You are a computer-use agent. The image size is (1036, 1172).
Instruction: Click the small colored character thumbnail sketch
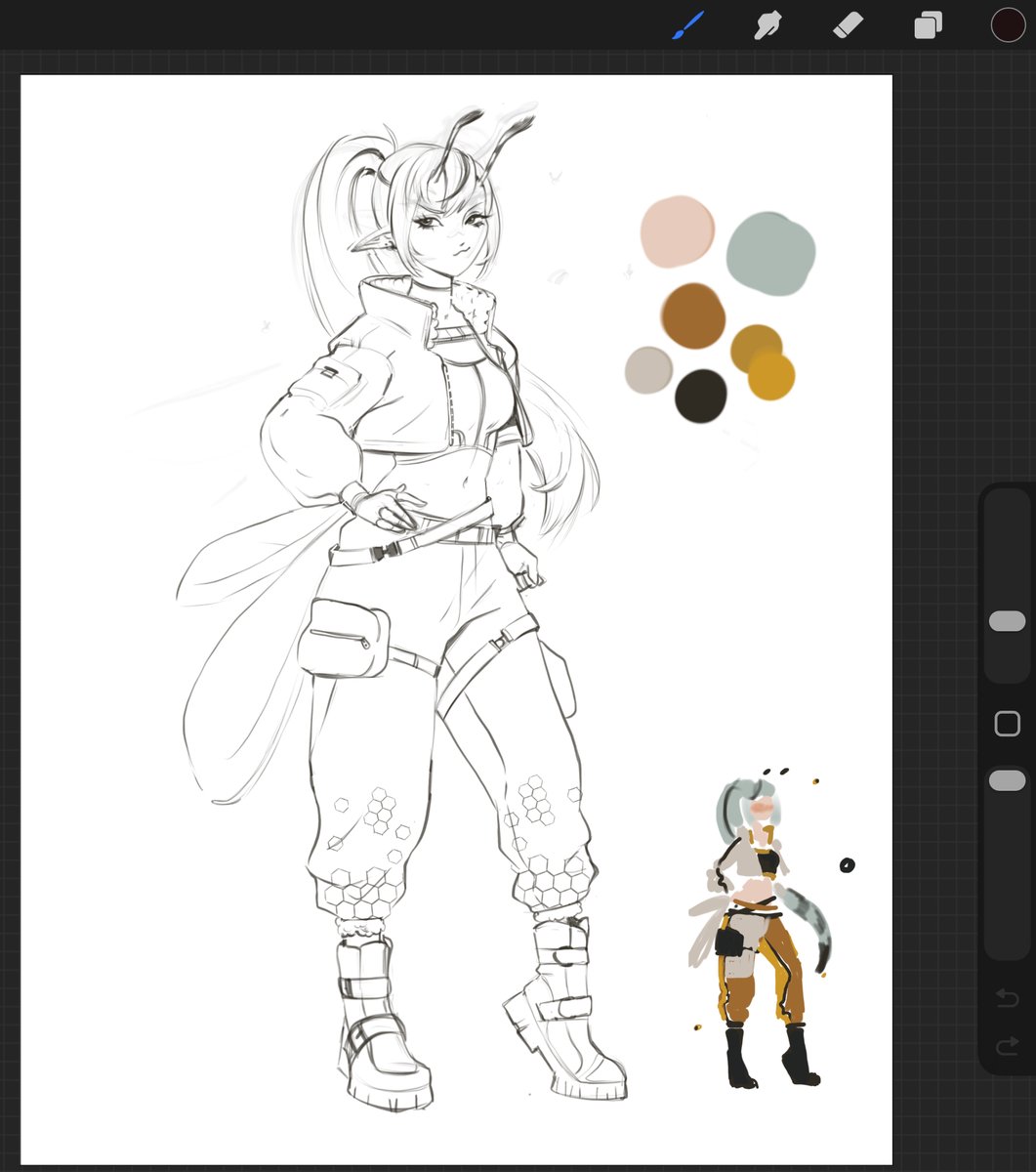[762, 928]
